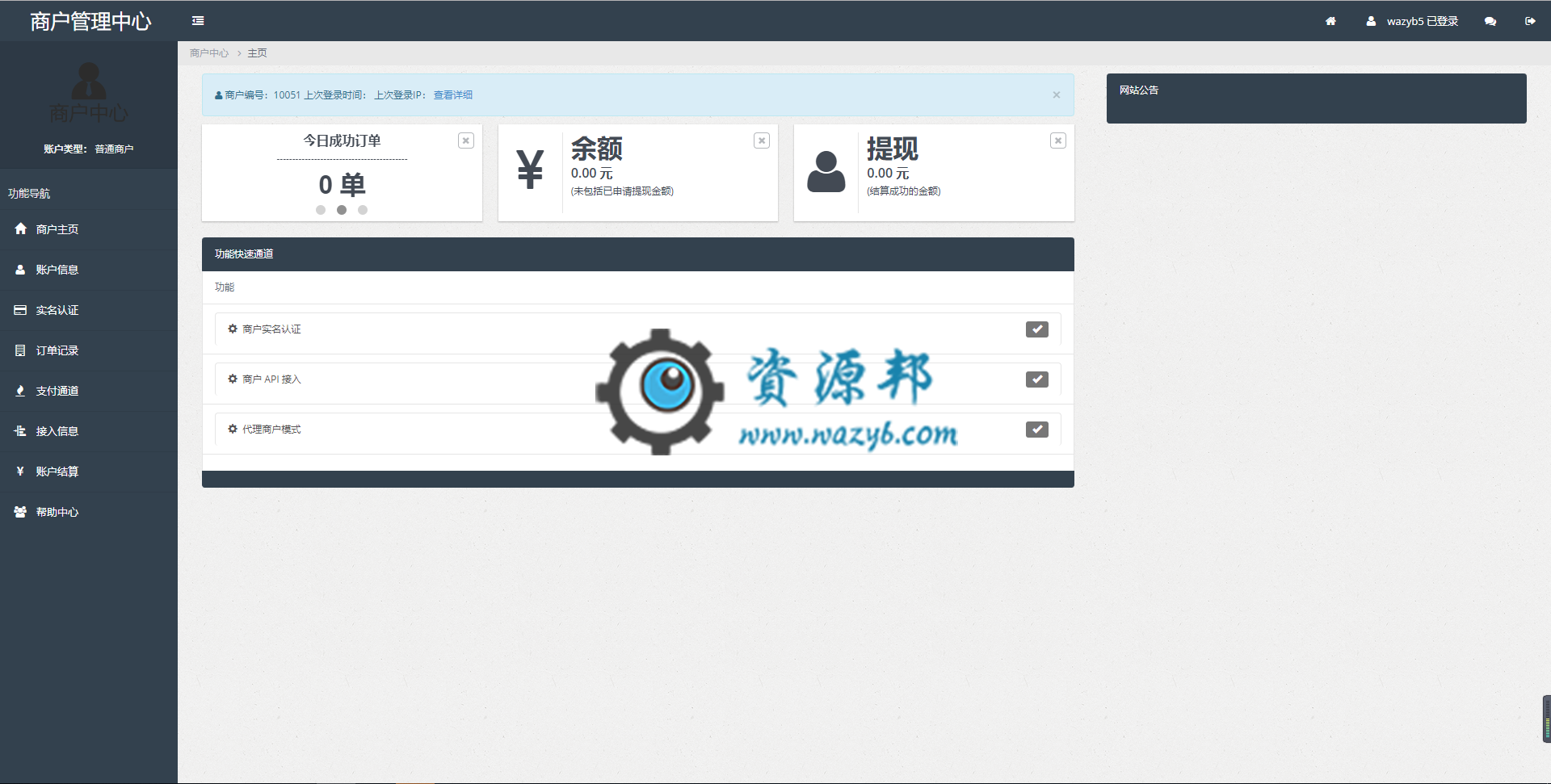Click the 商户主页 house icon
This screenshot has height=784, width=1551.
coord(20,229)
